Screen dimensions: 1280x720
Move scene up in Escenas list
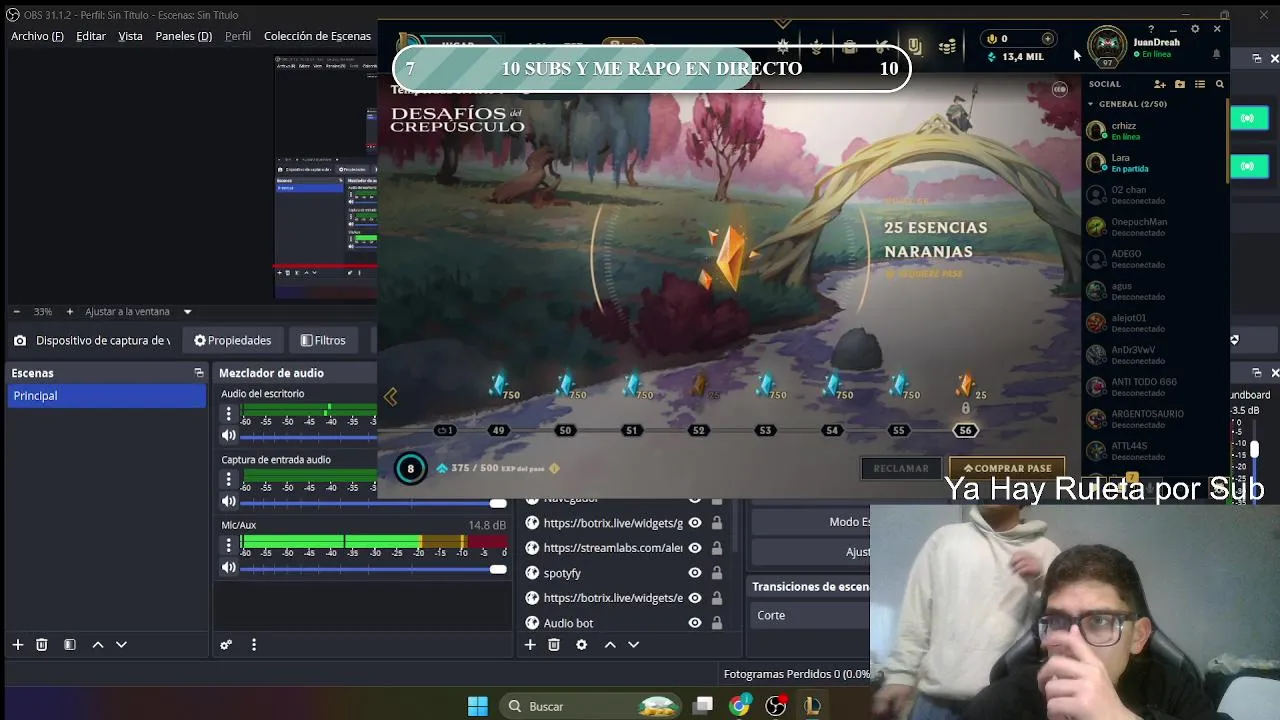(x=98, y=645)
